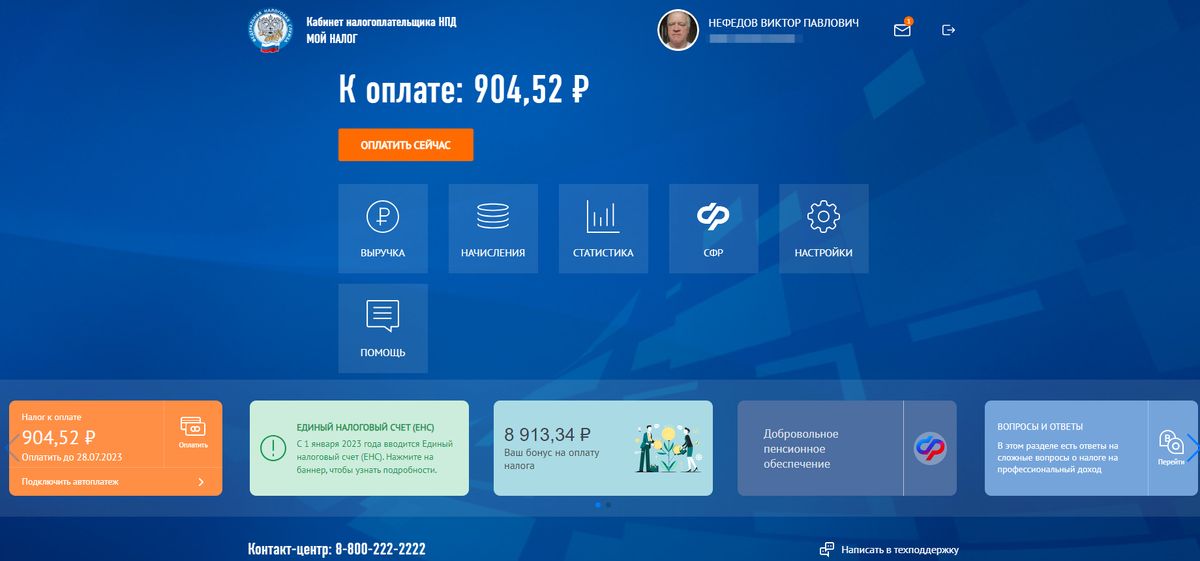Open the user profile photo avatar

(x=677, y=30)
